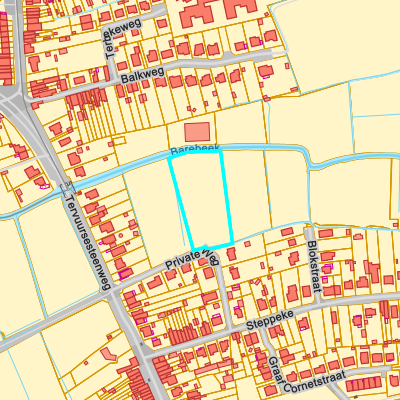Select the large square building above Barebeek

(197, 132)
